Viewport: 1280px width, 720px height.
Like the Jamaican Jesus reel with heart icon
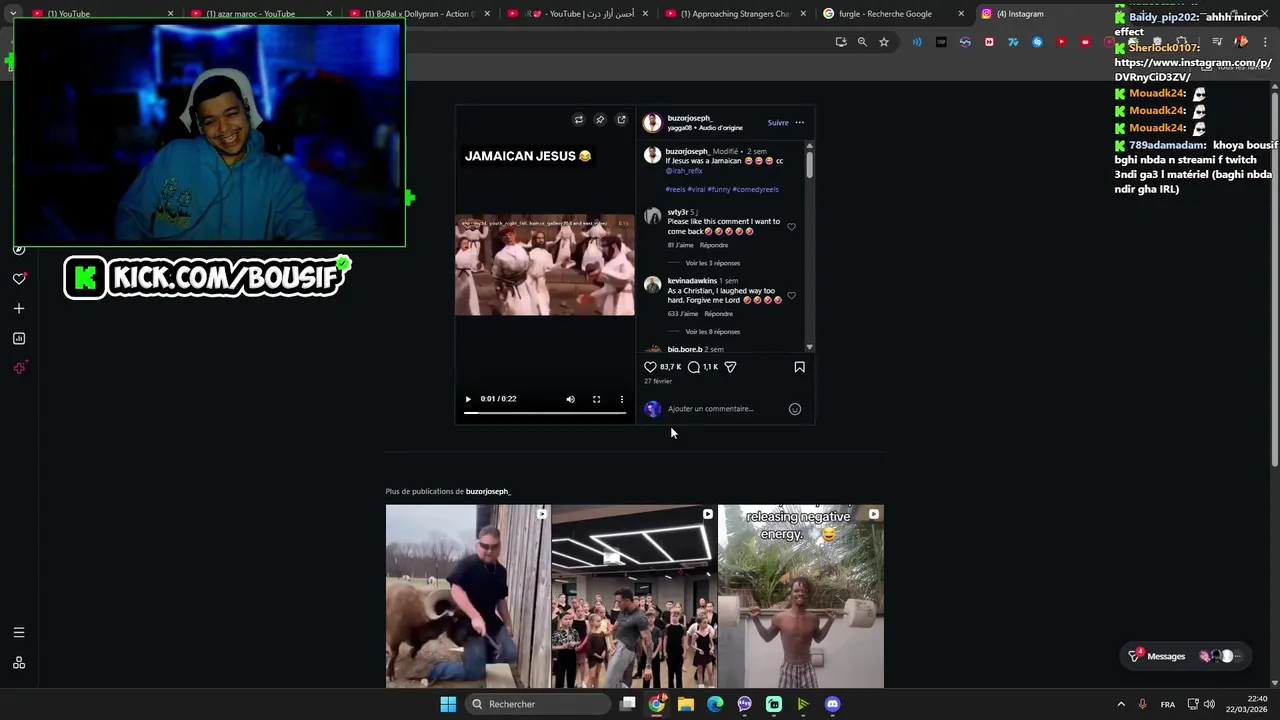point(650,367)
